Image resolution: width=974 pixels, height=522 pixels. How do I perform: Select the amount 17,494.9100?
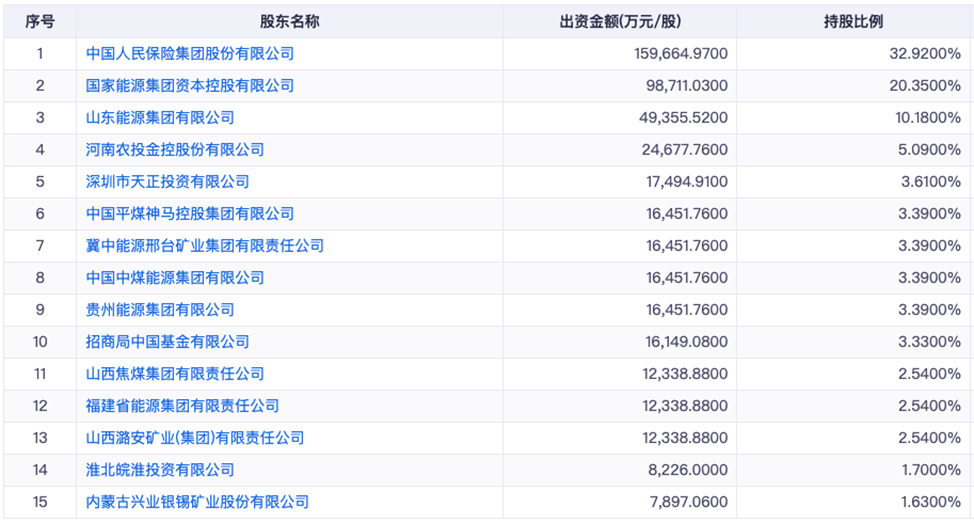[687, 181]
